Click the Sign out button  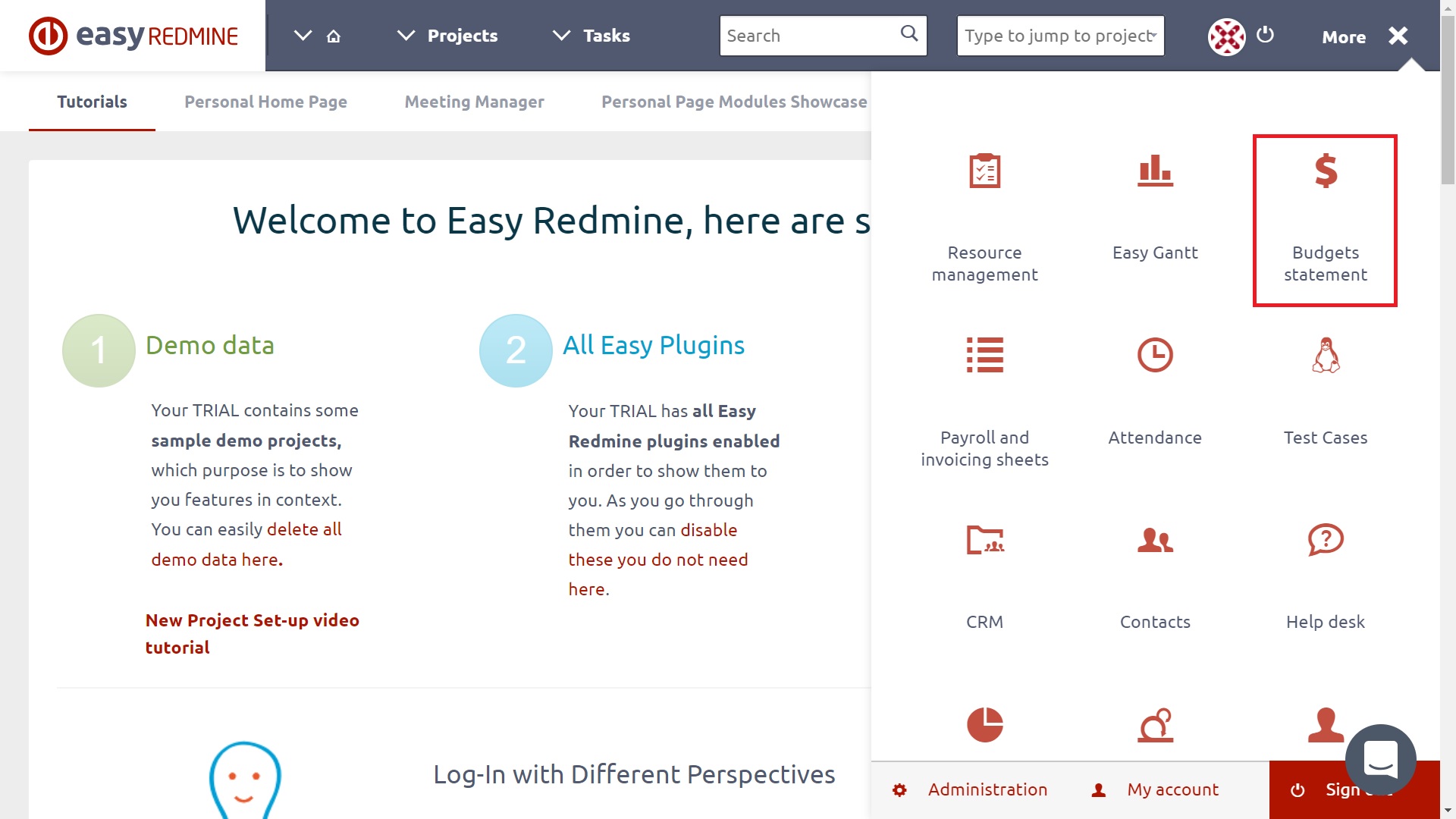pos(1354,789)
